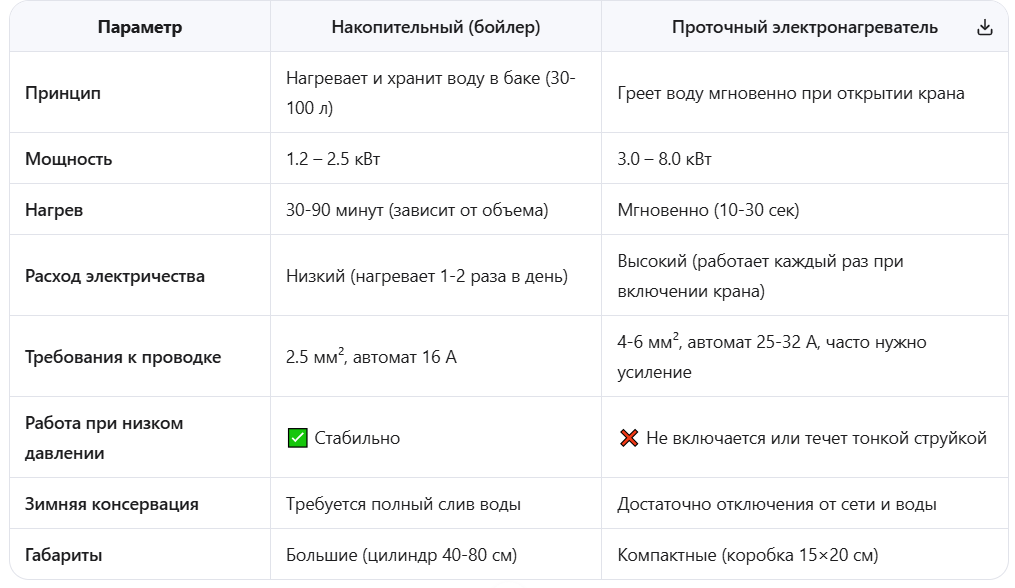The image size is (1015, 588).
Task: Select the Накопительный (бойлер) column header
Action: [x=436, y=27]
